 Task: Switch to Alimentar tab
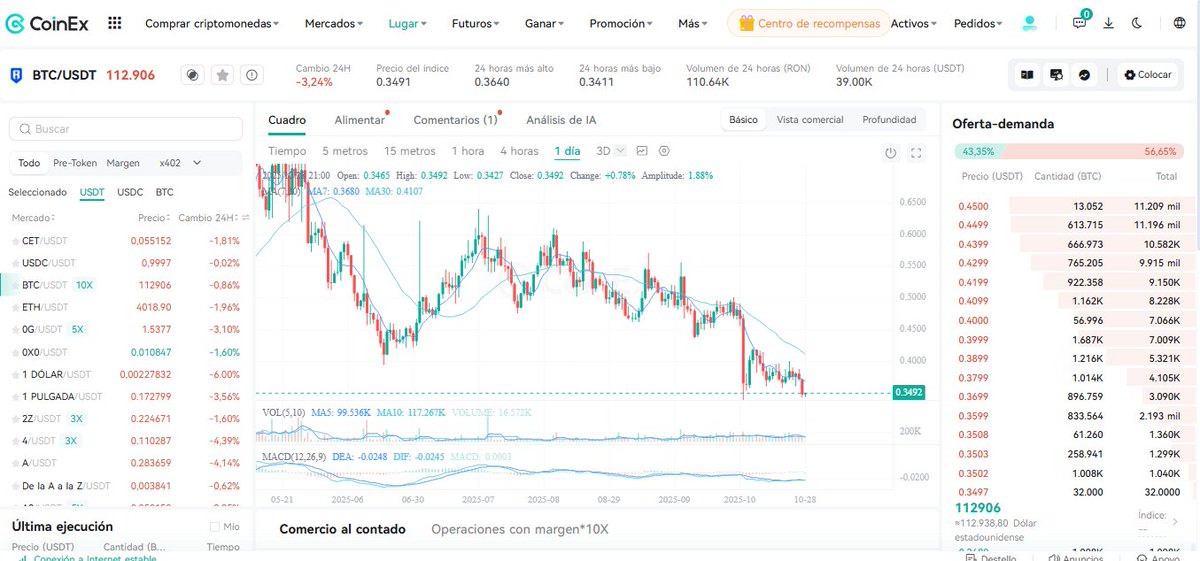point(360,120)
